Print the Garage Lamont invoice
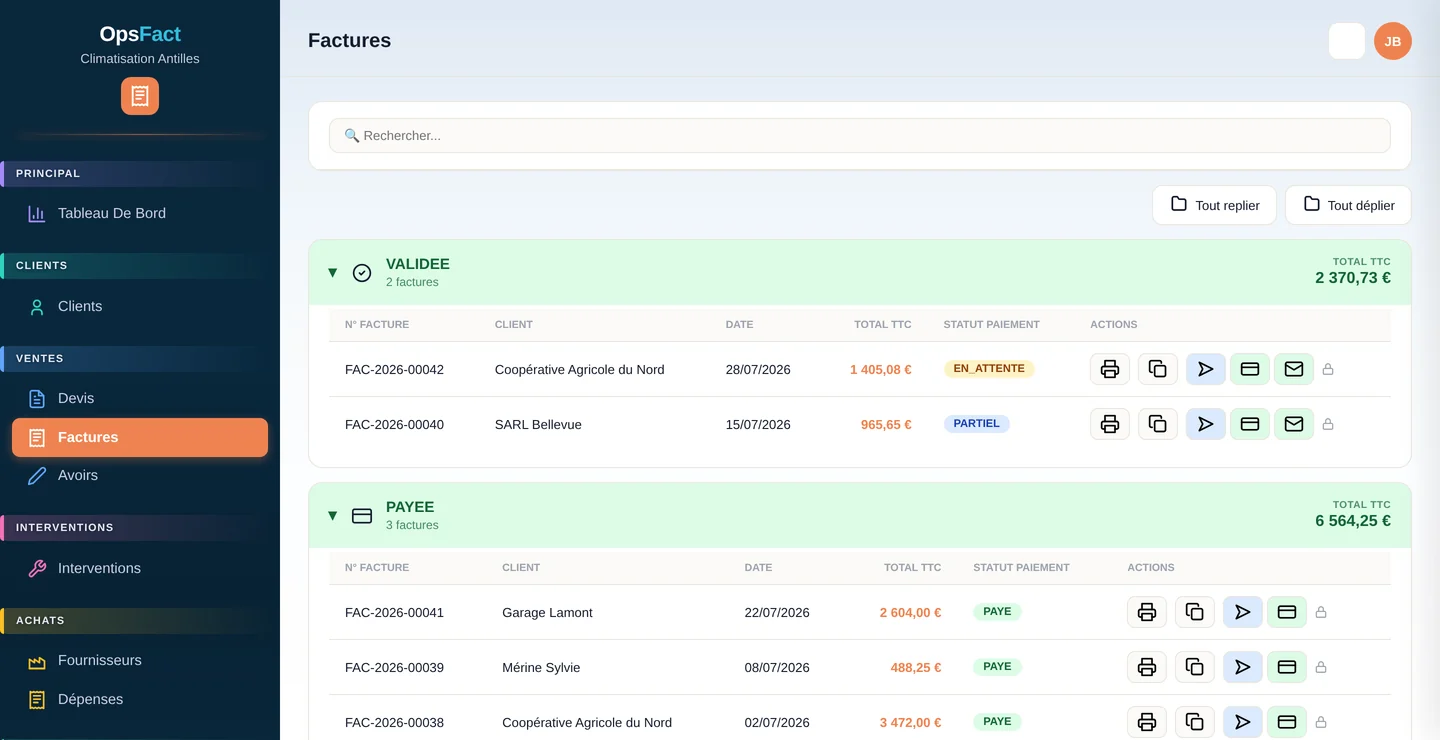 coord(1147,612)
